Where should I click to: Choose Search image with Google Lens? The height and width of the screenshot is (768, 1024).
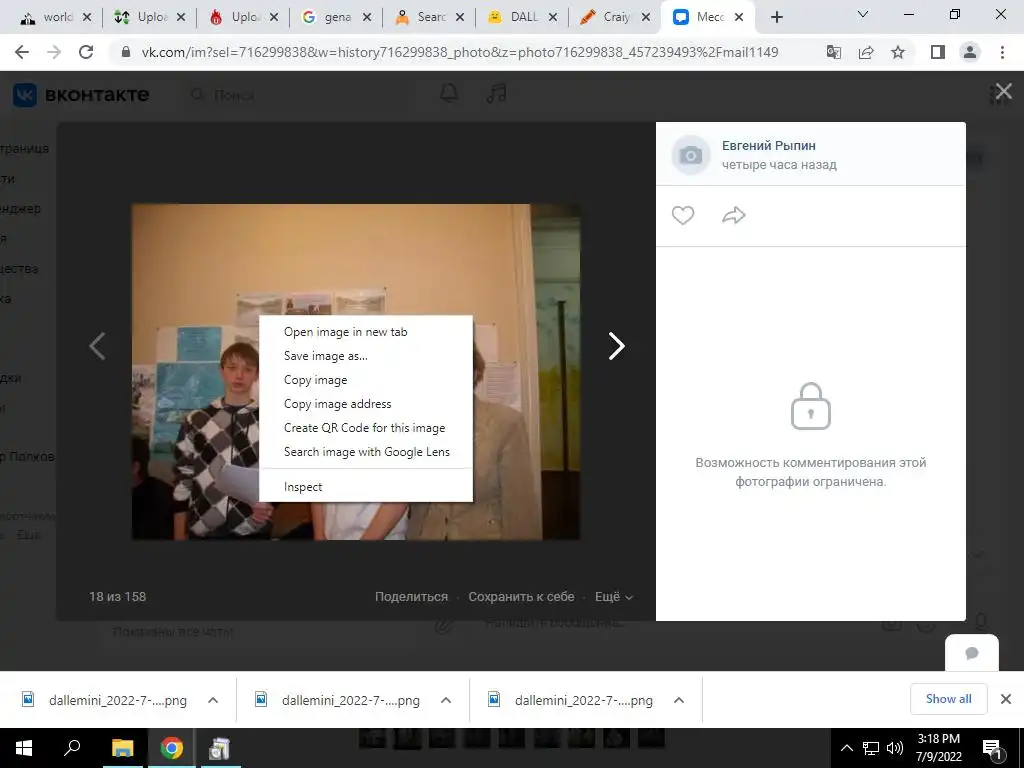[x=366, y=452]
